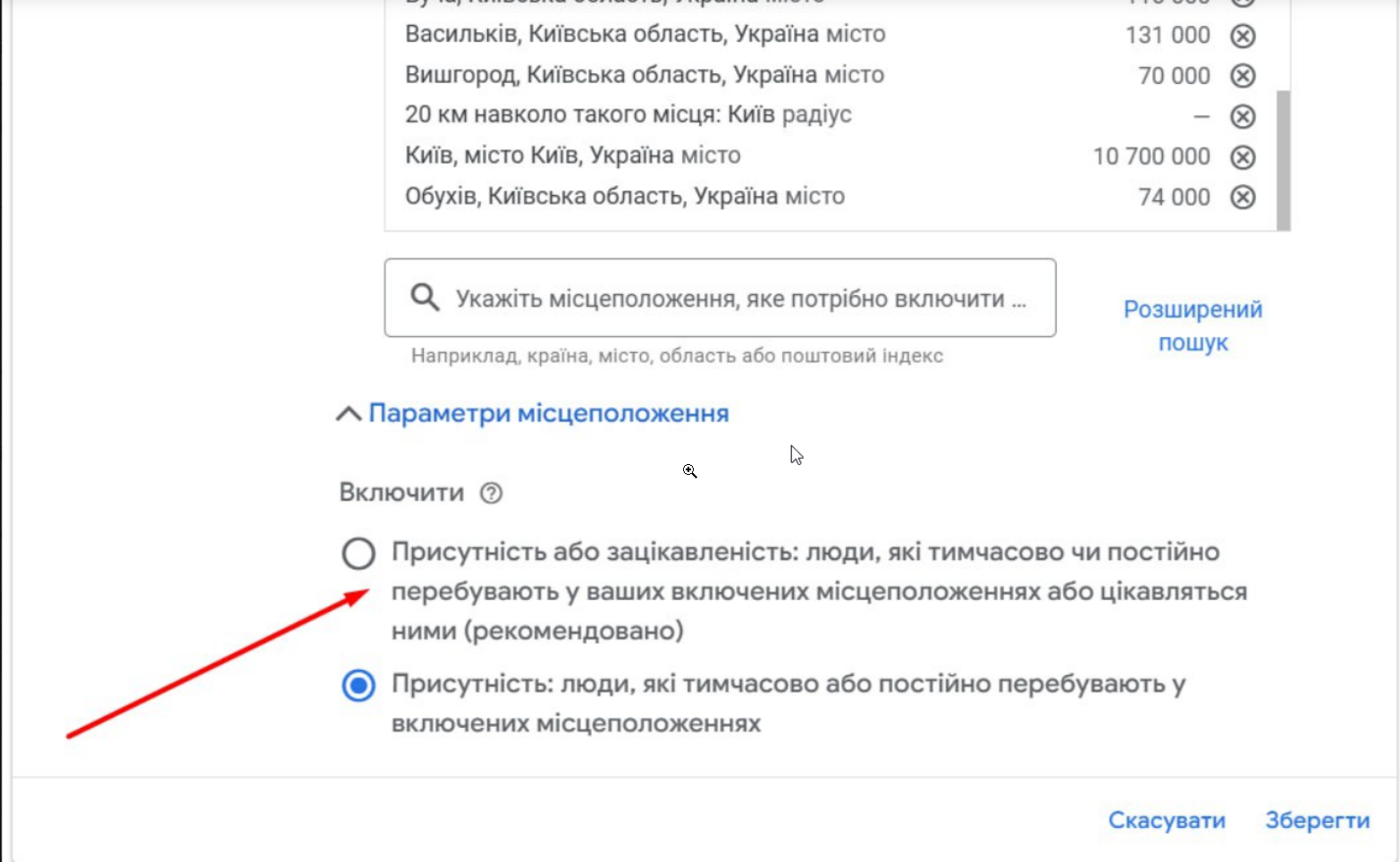Select the Київ, місто Київ row

pyautogui.click(x=572, y=156)
